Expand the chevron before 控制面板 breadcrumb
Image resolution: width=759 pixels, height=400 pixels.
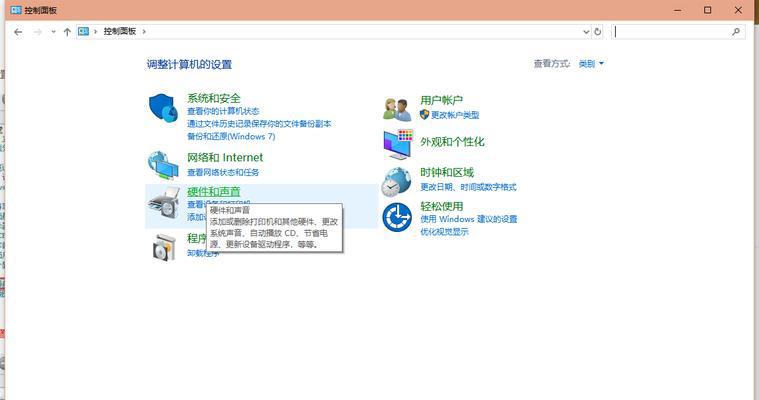(95, 31)
